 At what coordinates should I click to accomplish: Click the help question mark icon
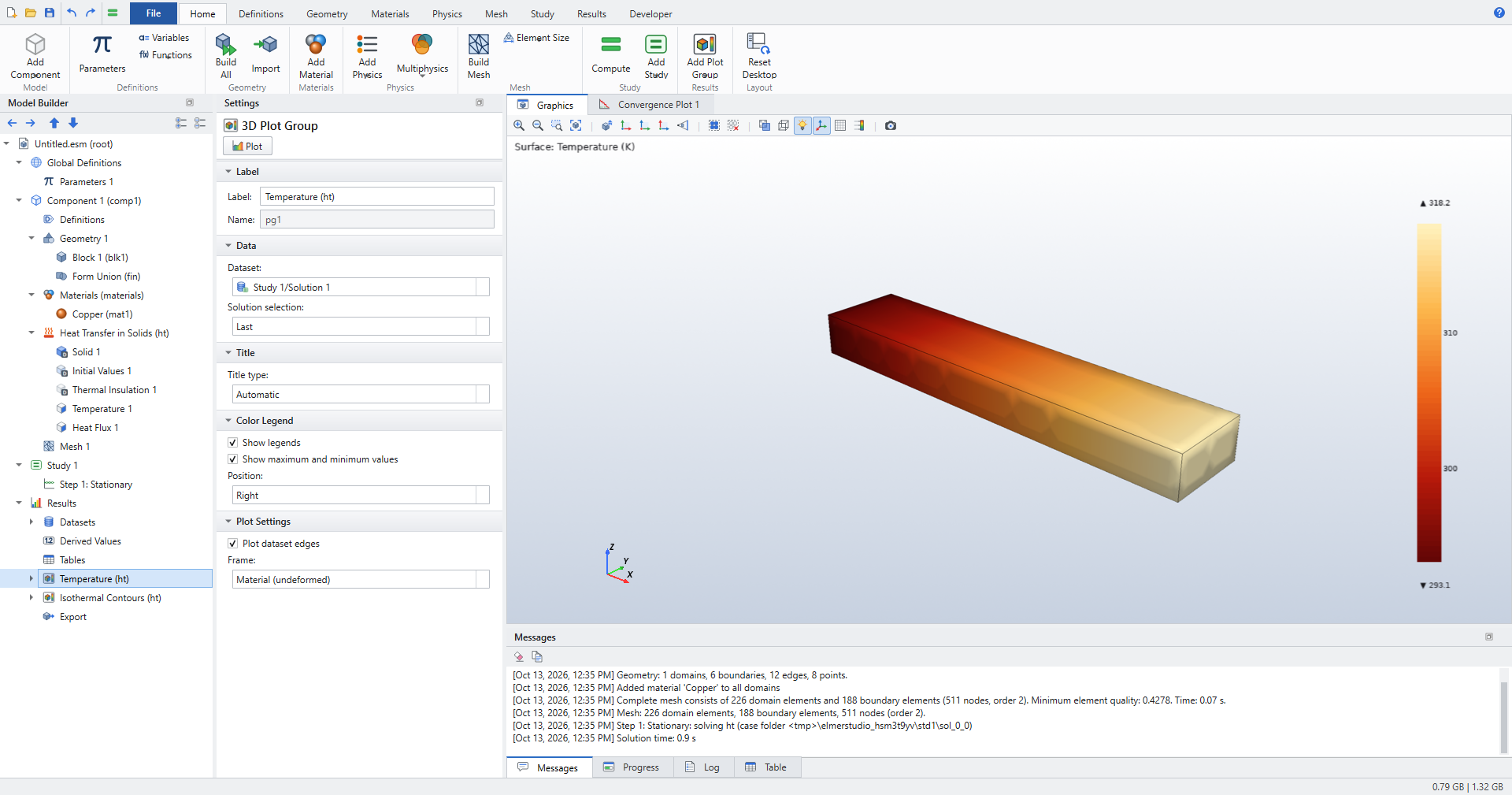tap(1499, 13)
